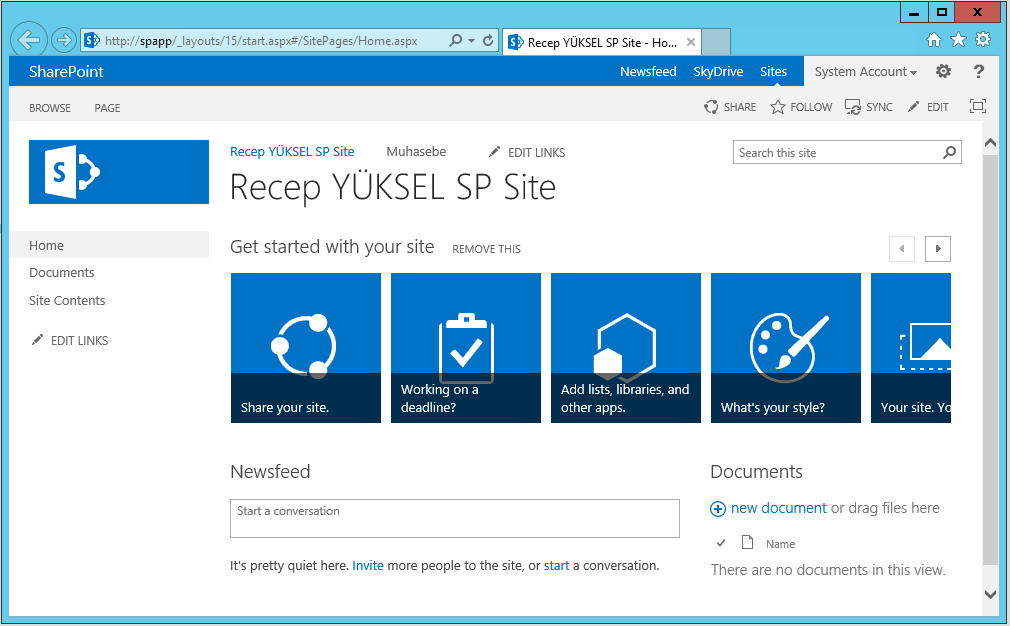Click the start a conversation link
The width and height of the screenshot is (1010, 626).
click(557, 565)
